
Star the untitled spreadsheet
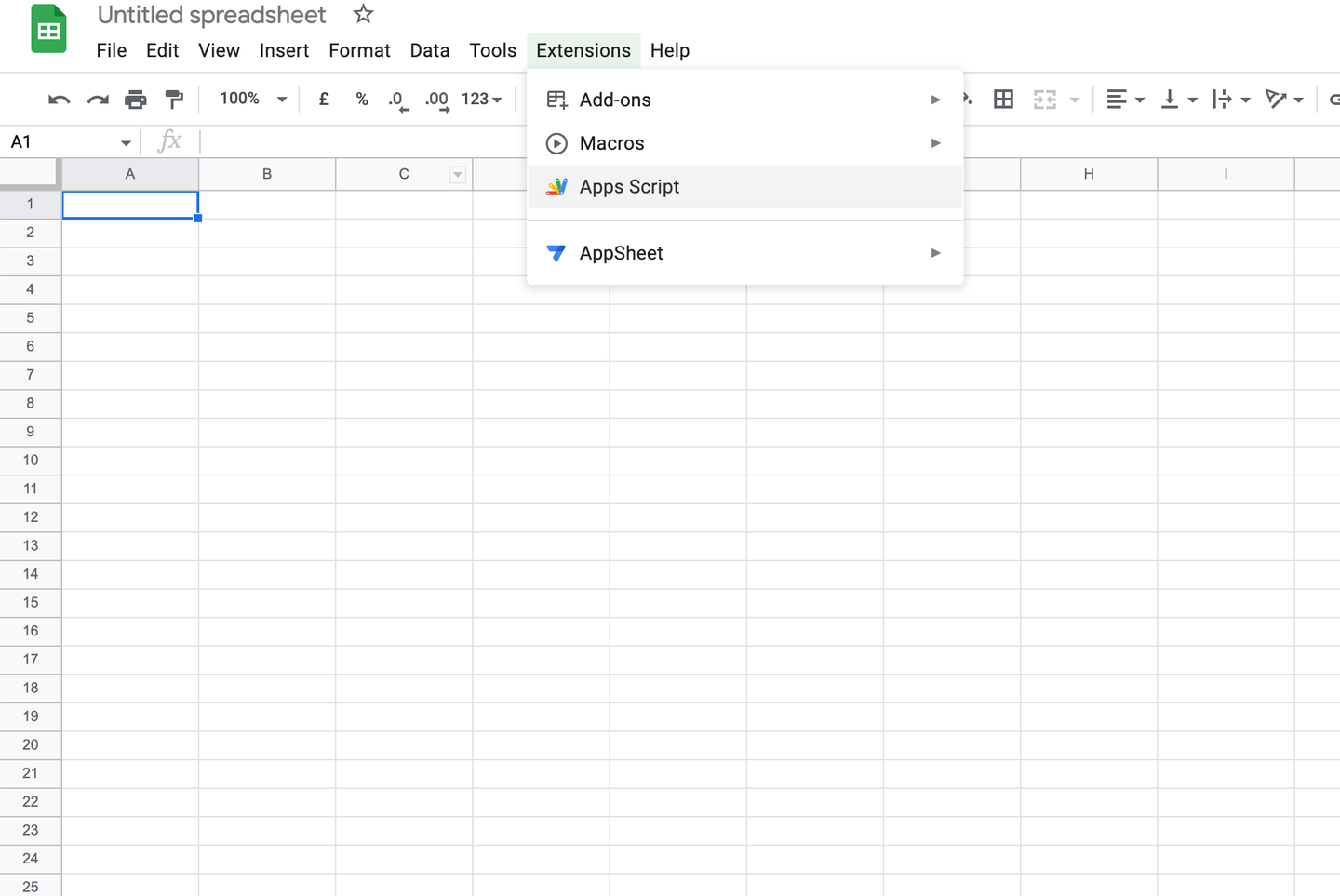click(x=362, y=14)
